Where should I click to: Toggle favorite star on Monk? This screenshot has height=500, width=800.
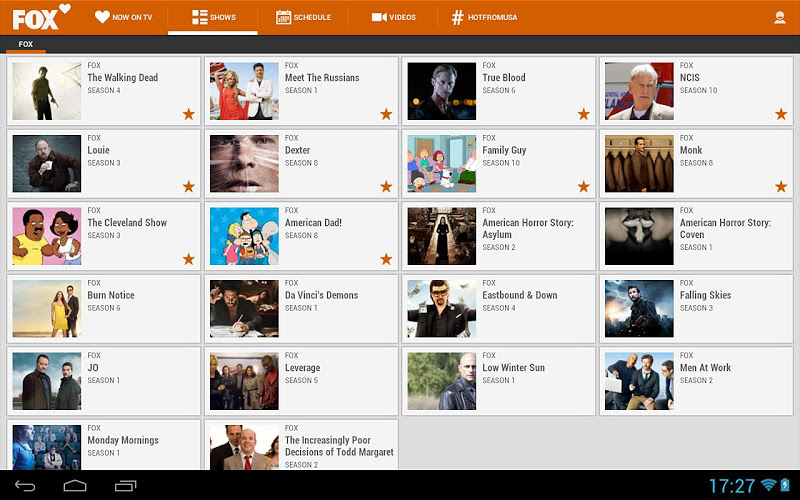(781, 186)
